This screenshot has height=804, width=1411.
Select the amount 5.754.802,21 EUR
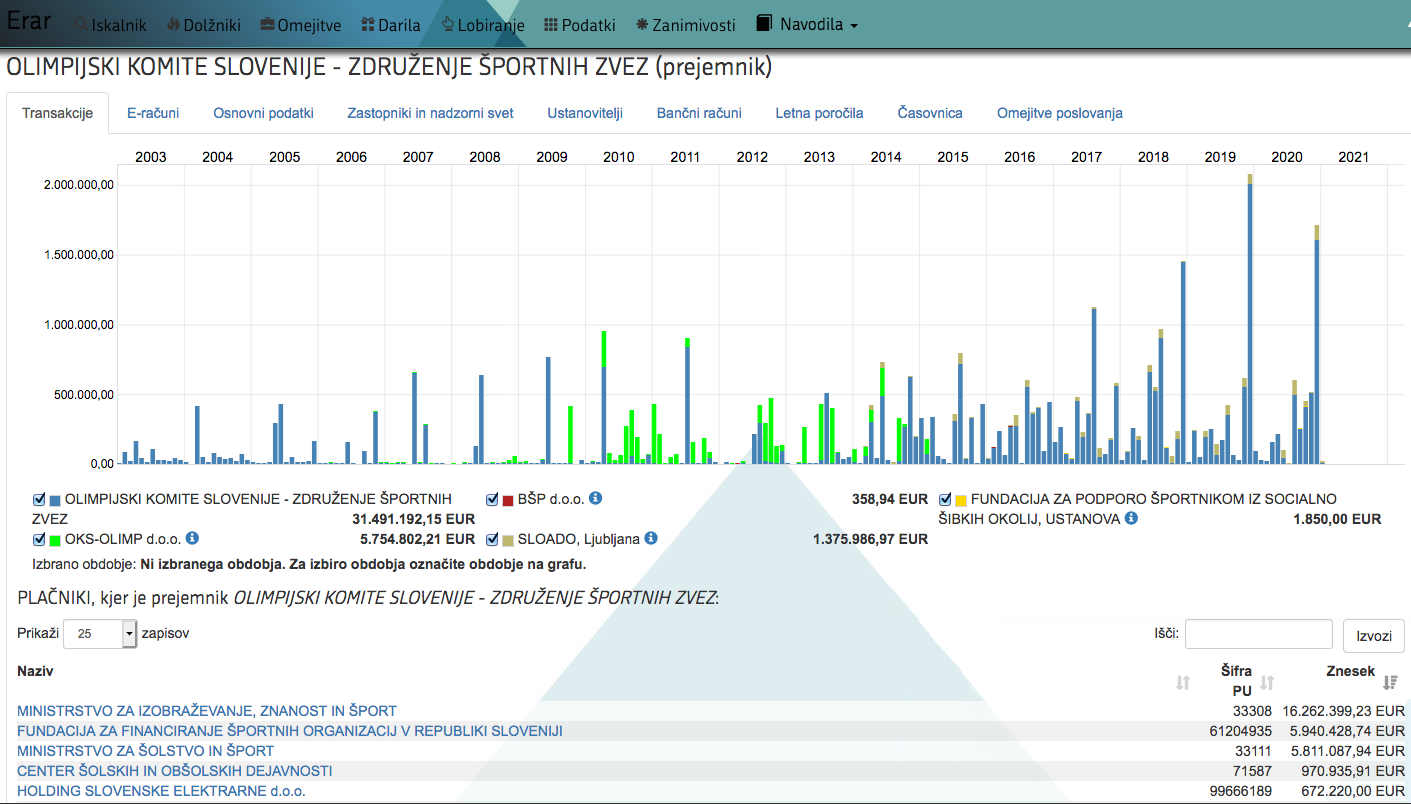pyautogui.click(x=418, y=539)
